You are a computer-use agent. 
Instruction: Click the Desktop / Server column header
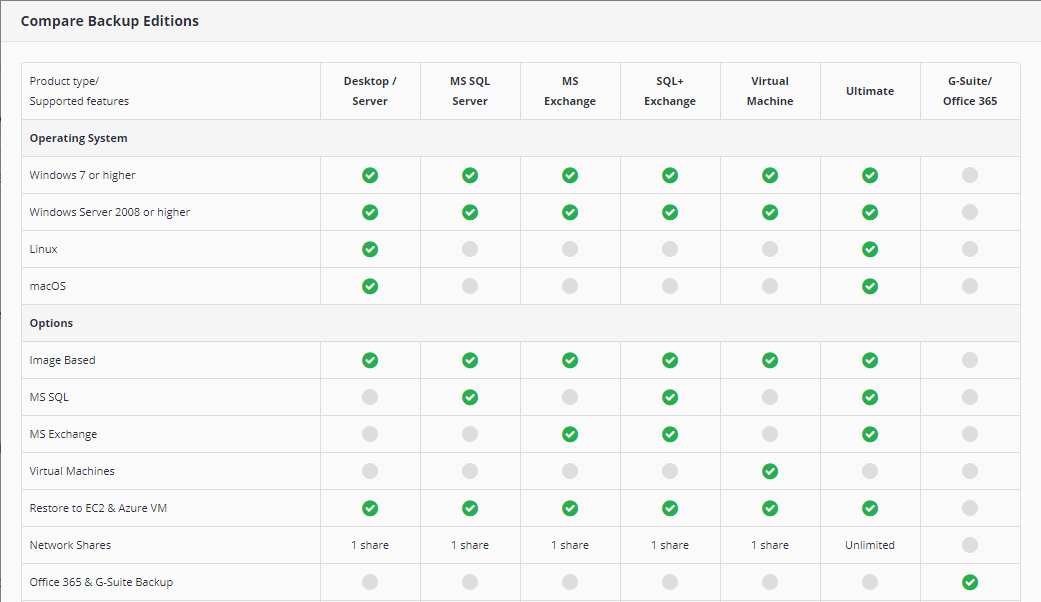pyautogui.click(x=370, y=91)
